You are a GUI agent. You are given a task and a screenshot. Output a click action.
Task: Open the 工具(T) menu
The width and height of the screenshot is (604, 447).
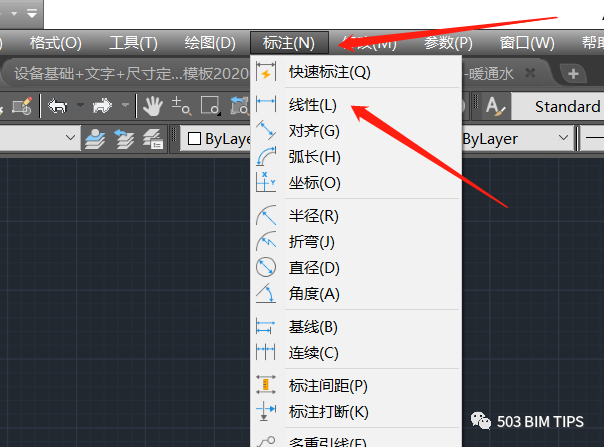coord(133,43)
